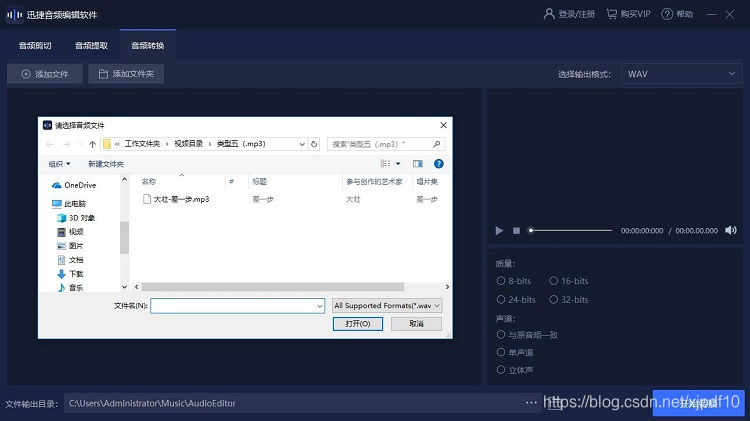Image resolution: width=750 pixels, height=421 pixels.
Task: Go forward in file dialog navigation
Action: 66,144
